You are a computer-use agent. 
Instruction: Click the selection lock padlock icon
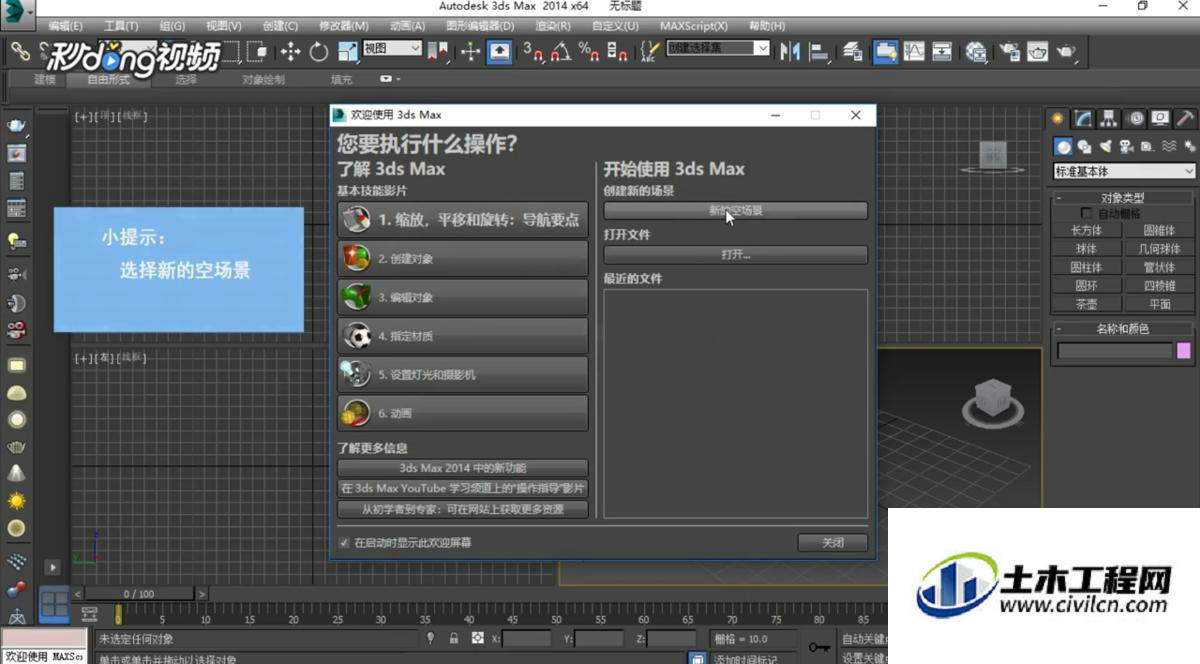tap(454, 638)
